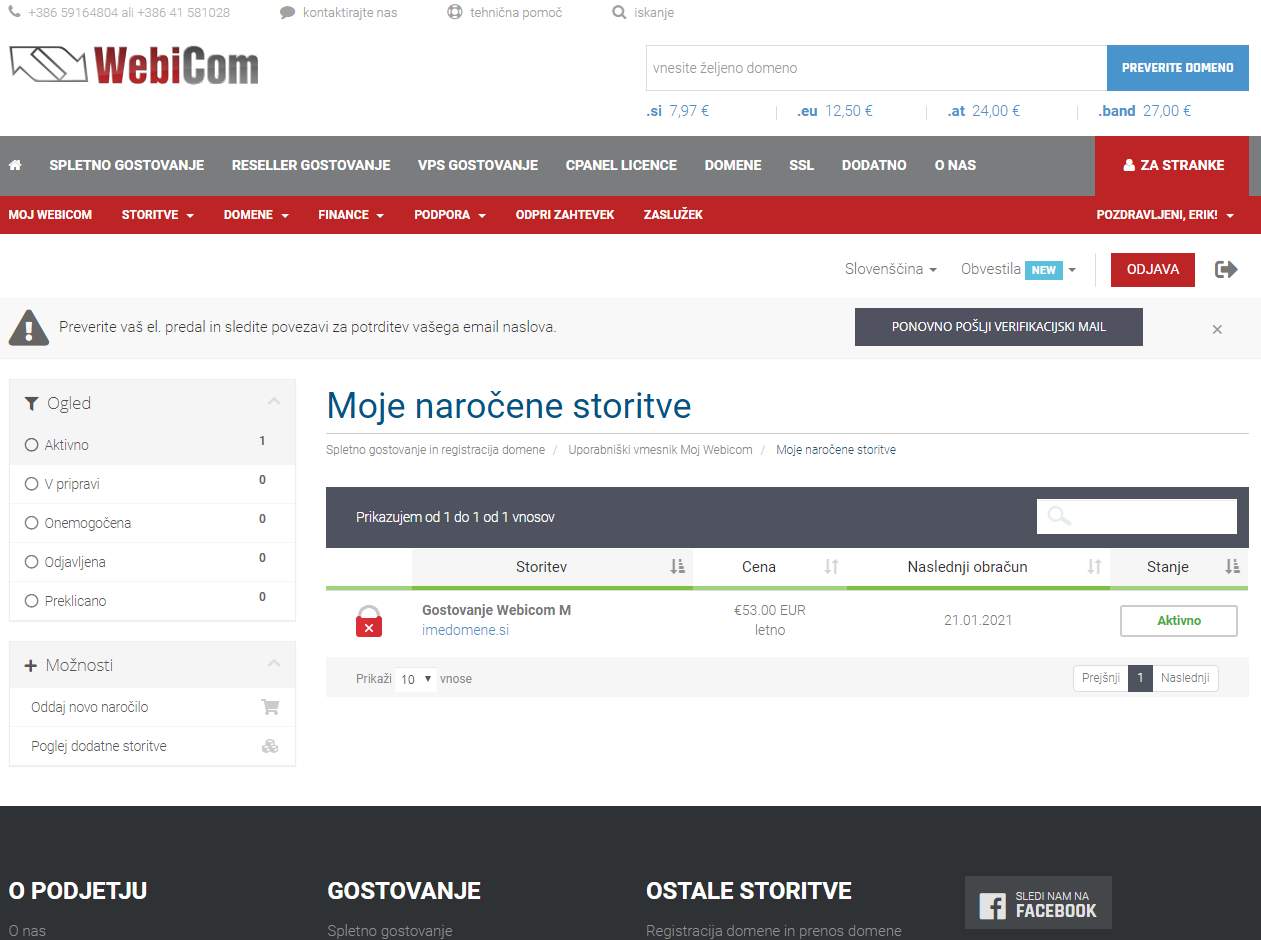The width and height of the screenshot is (1261, 940).
Task: Click the Preverite domeno button
Action: [1178, 68]
